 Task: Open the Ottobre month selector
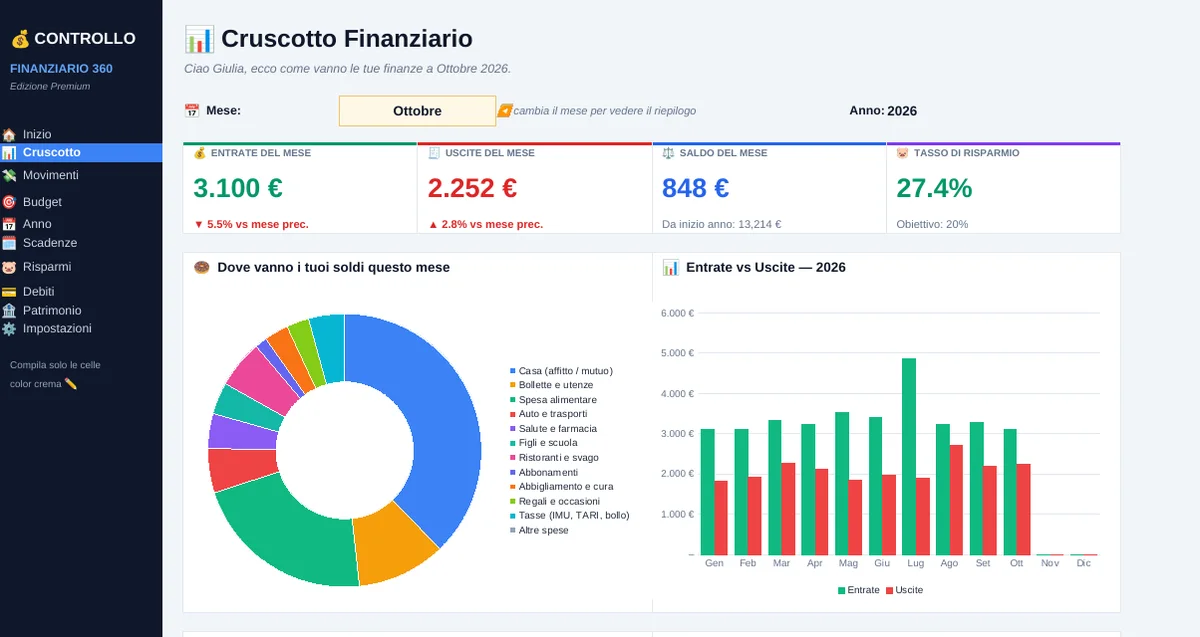[x=417, y=111]
